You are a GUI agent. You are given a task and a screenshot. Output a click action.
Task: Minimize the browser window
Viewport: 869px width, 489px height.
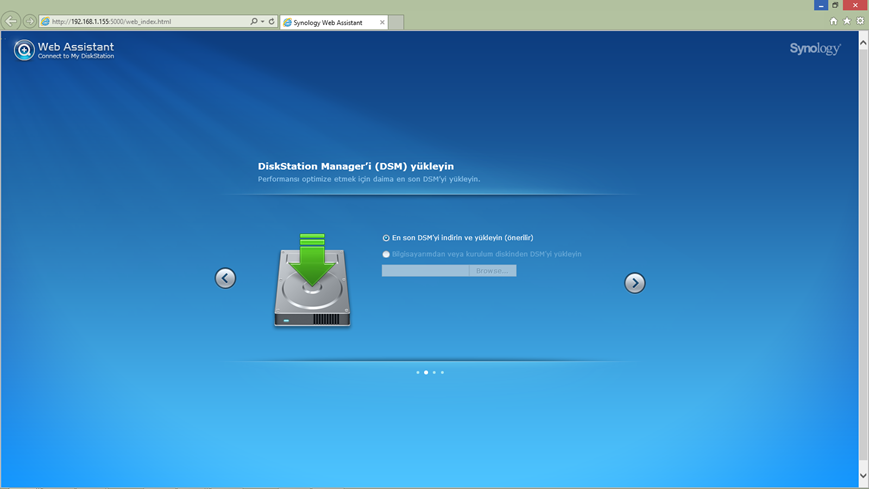(821, 5)
